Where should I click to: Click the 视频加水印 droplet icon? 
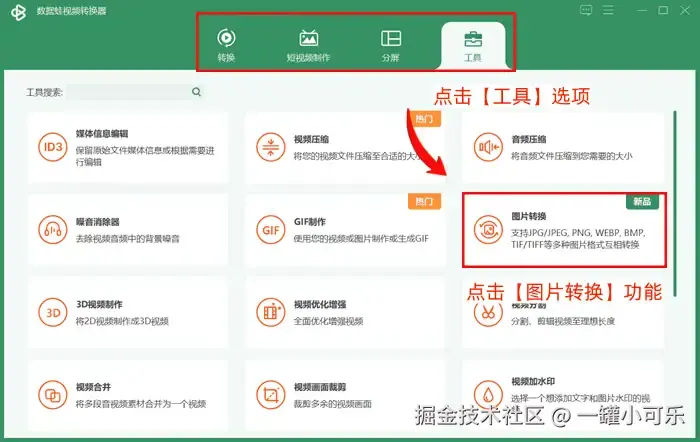[x=488, y=394]
